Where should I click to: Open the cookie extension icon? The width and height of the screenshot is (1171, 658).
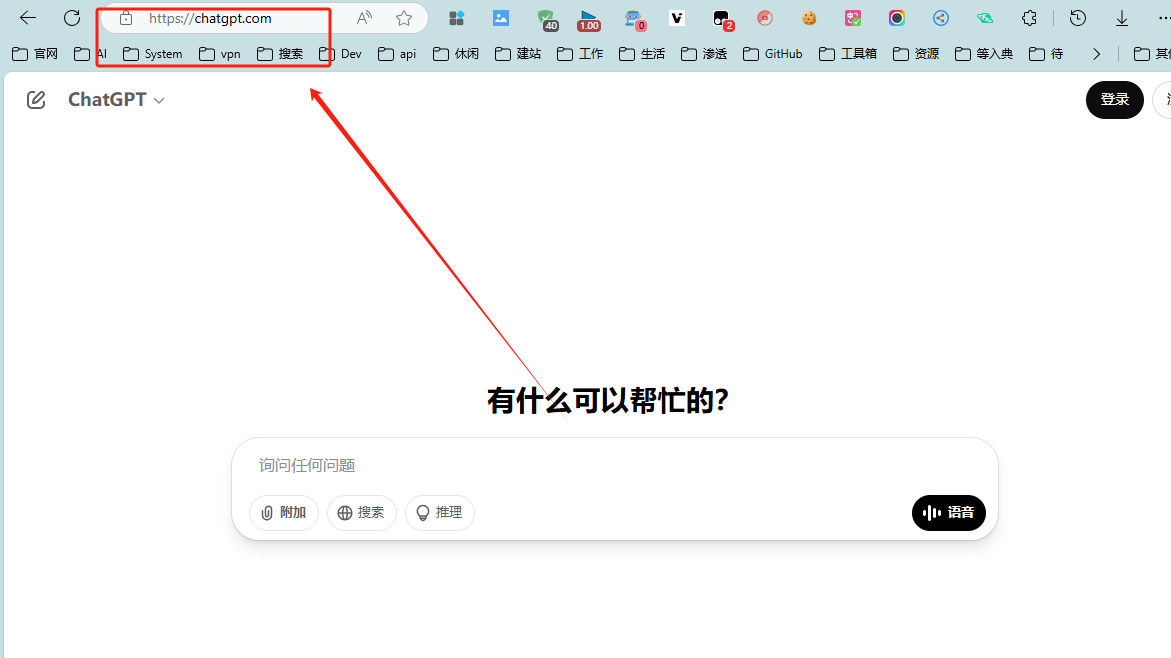[809, 18]
